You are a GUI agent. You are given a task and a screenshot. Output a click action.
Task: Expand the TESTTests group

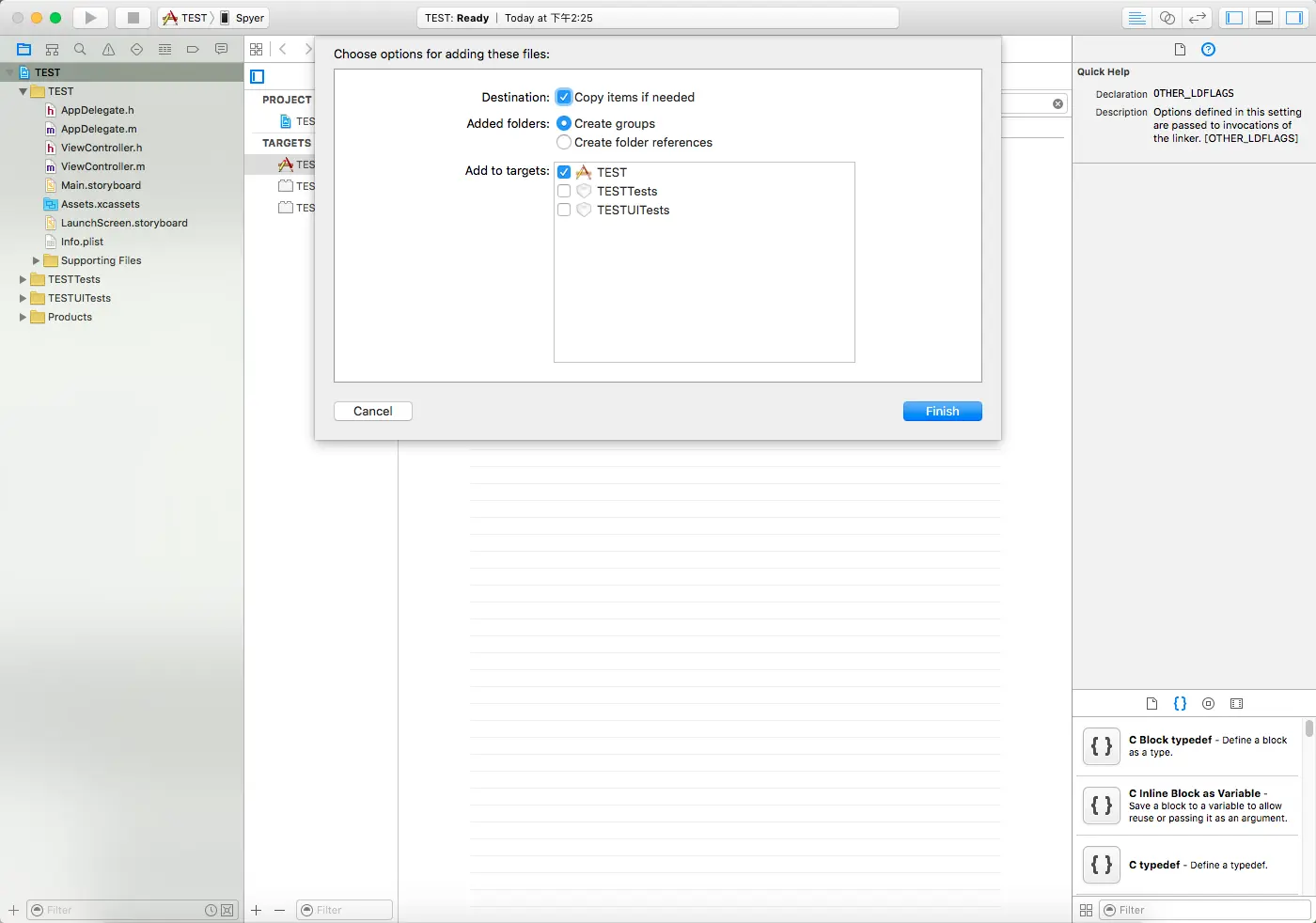click(23, 279)
